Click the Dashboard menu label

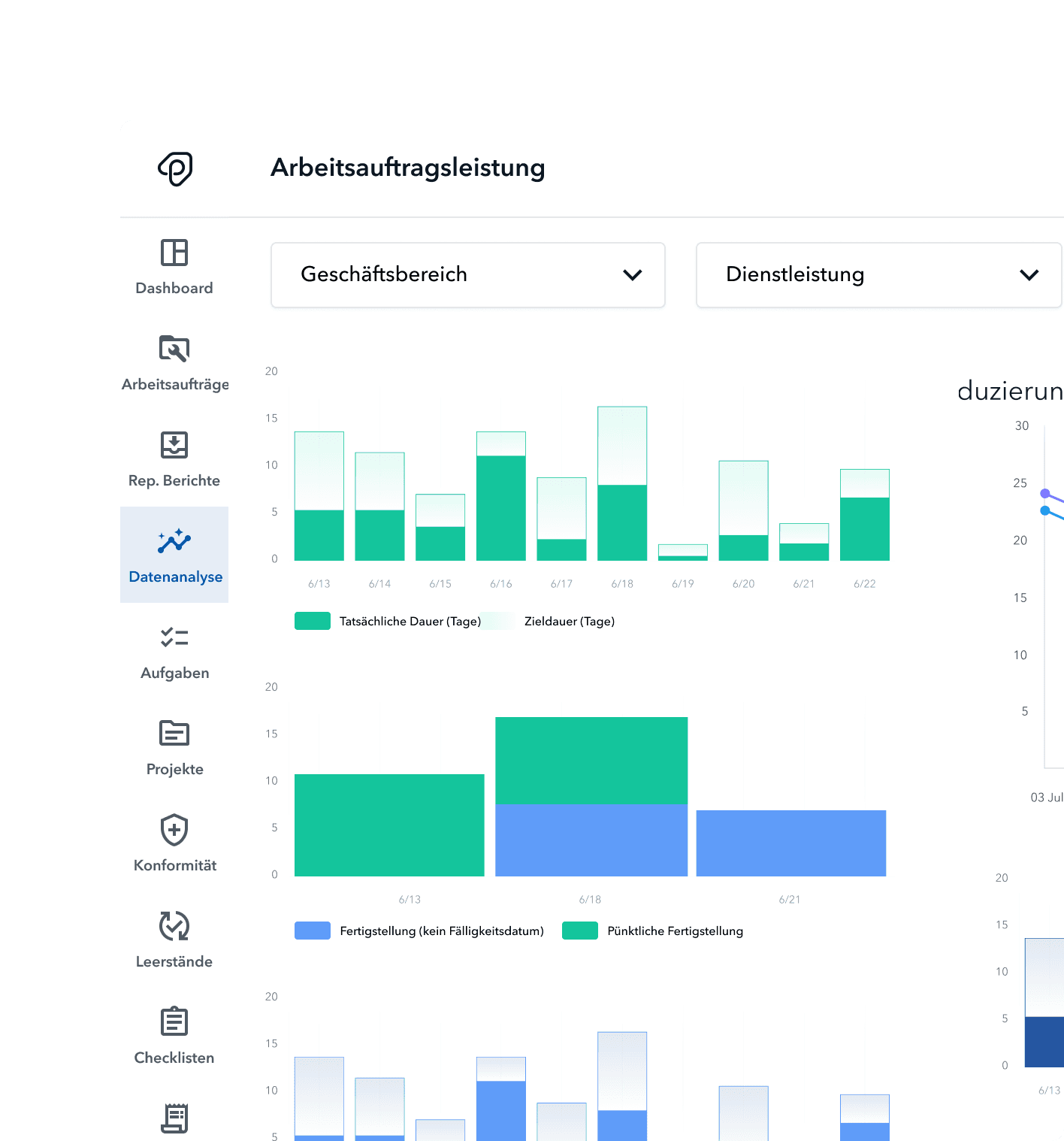174,289
